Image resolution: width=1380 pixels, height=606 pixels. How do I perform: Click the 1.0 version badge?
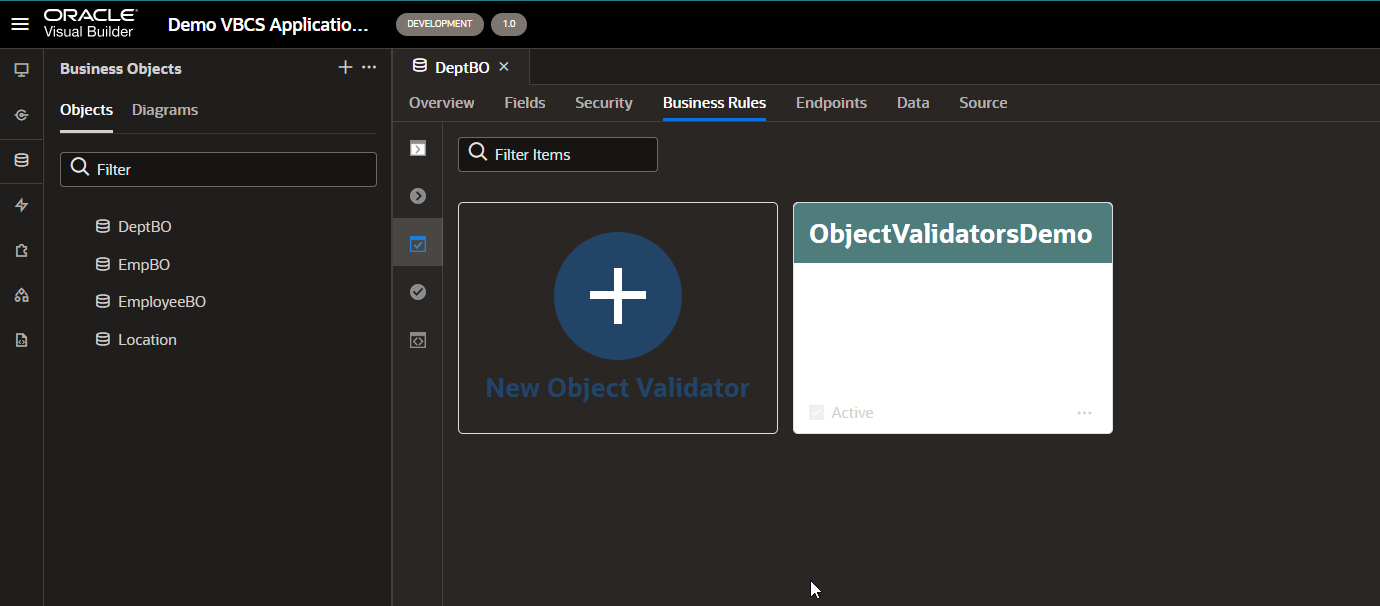tap(509, 24)
